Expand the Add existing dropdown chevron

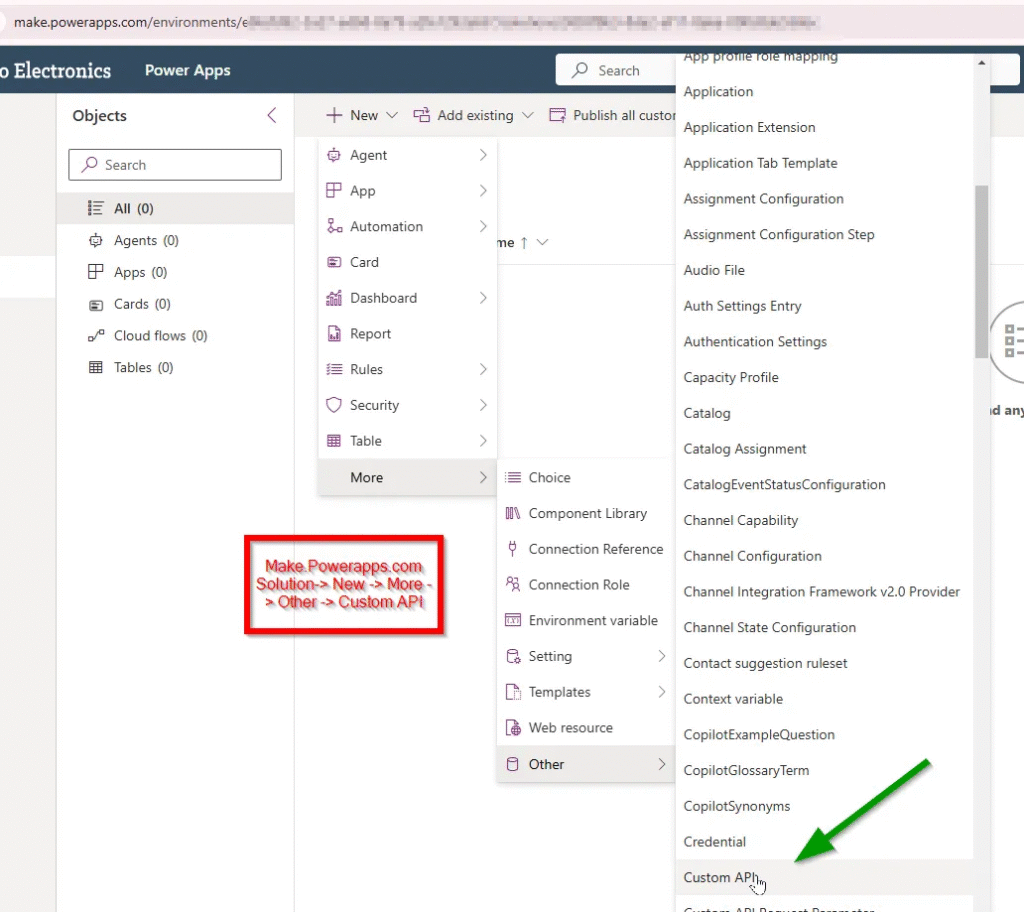[x=528, y=116]
